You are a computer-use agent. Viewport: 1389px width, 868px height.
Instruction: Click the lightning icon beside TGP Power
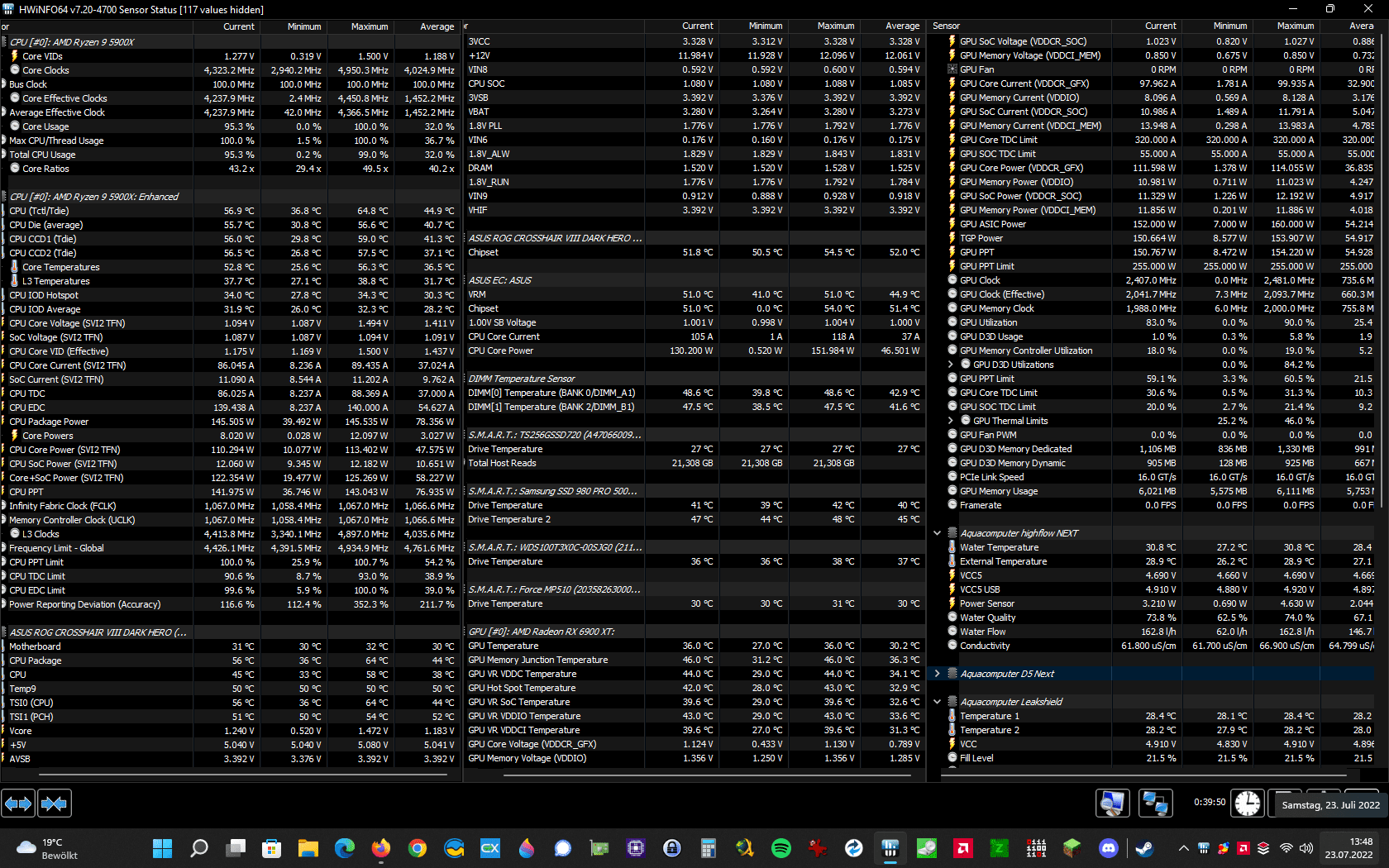pyautogui.click(x=952, y=238)
